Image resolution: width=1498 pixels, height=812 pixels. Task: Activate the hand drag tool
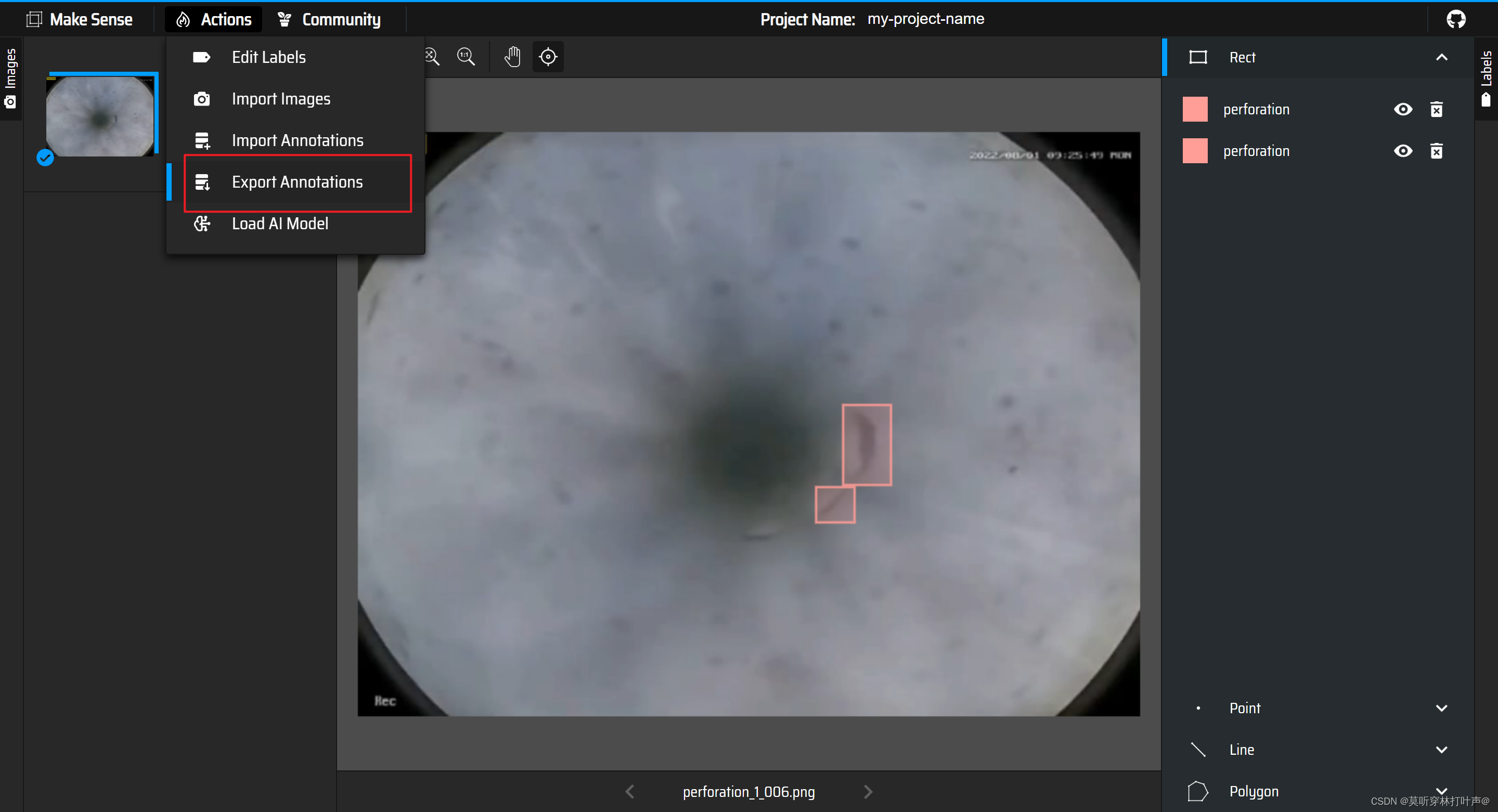pyautogui.click(x=512, y=56)
